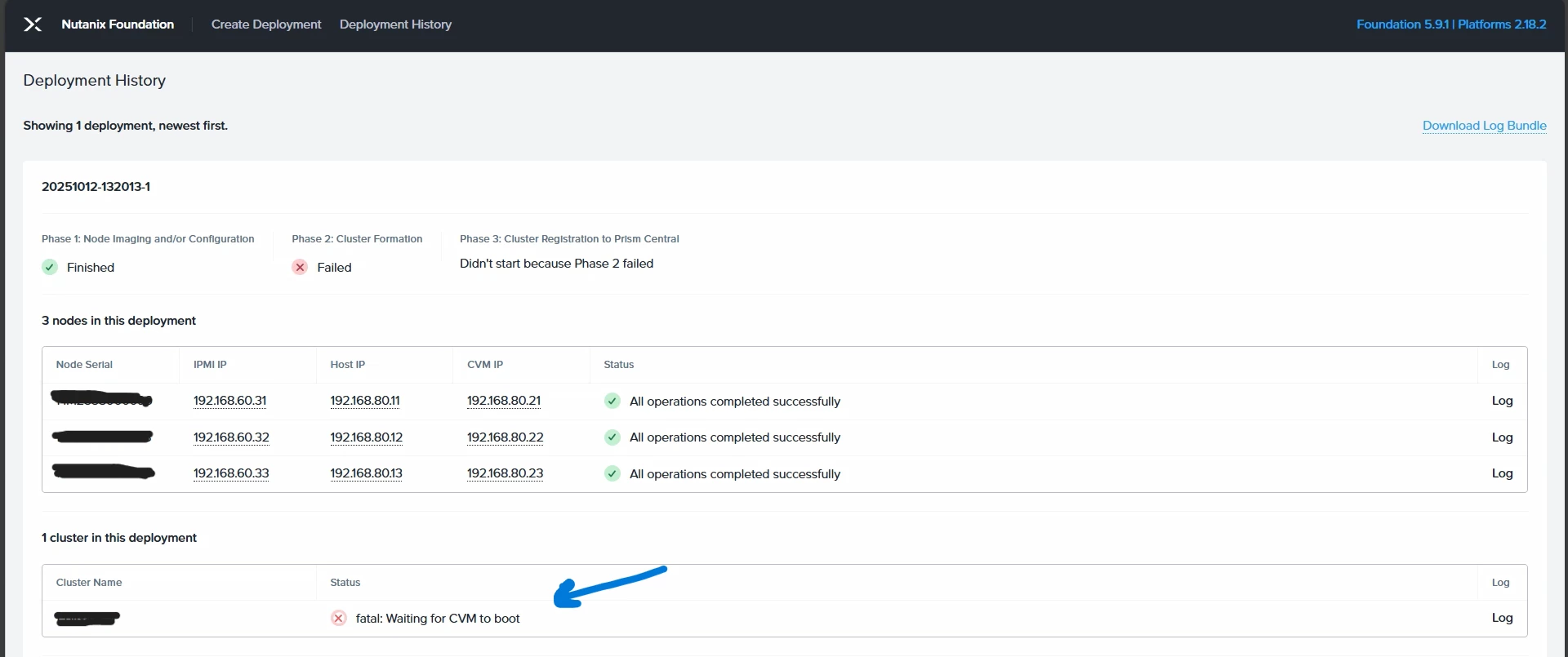Click success check icon in 192.168.60.32 row
The width and height of the screenshot is (1568, 657).
click(612, 437)
